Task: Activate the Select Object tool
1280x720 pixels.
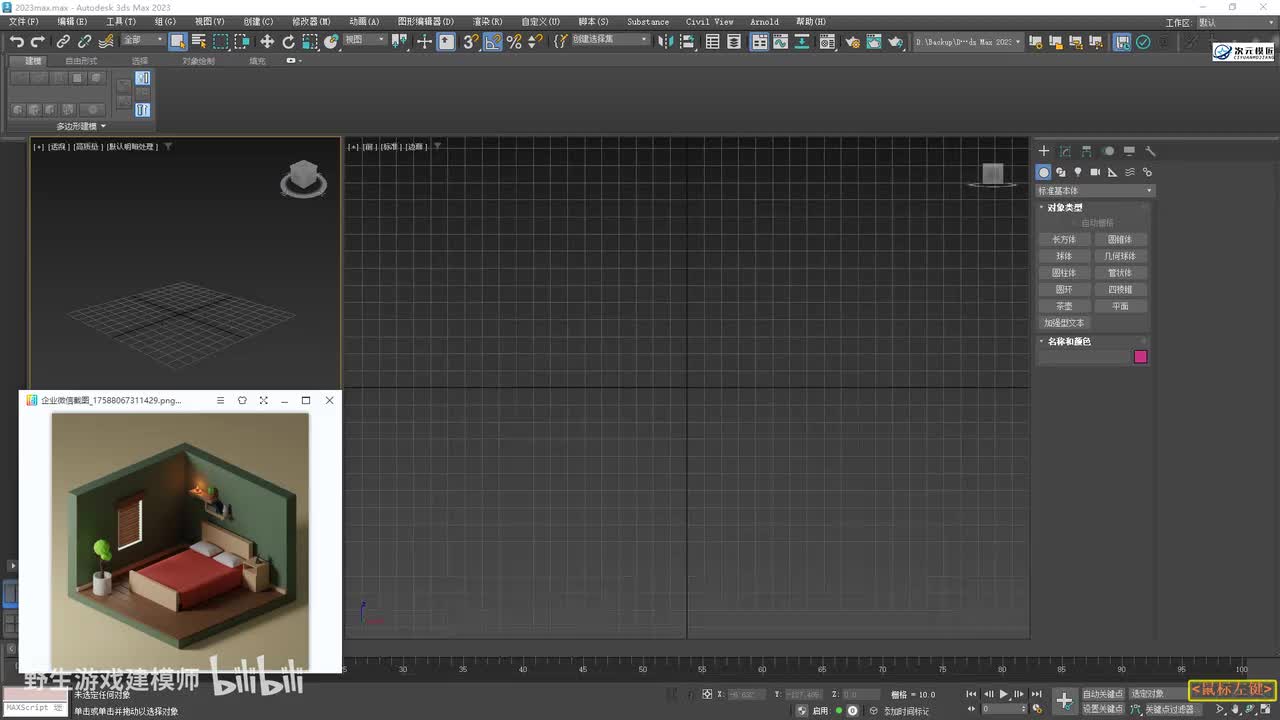Action: (x=177, y=41)
